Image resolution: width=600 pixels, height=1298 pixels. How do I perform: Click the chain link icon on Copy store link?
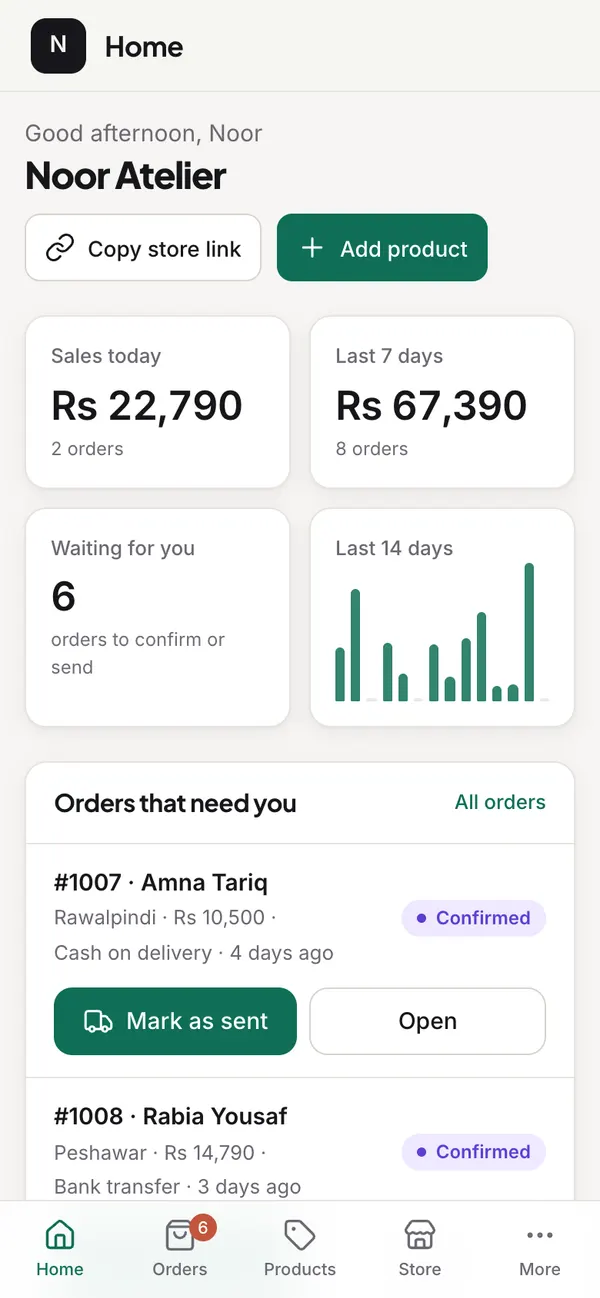60,248
